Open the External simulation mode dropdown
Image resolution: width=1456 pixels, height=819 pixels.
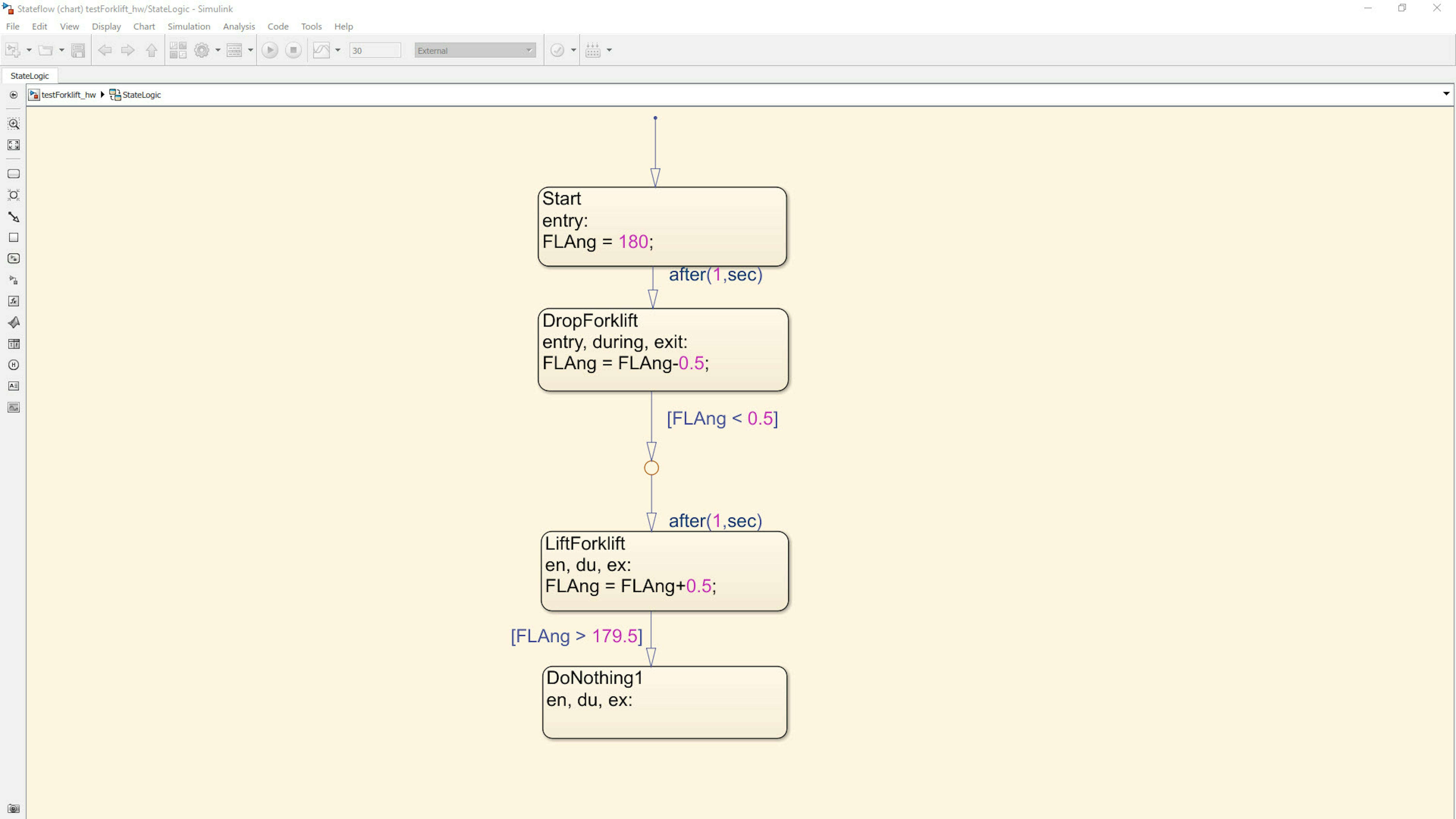475,50
